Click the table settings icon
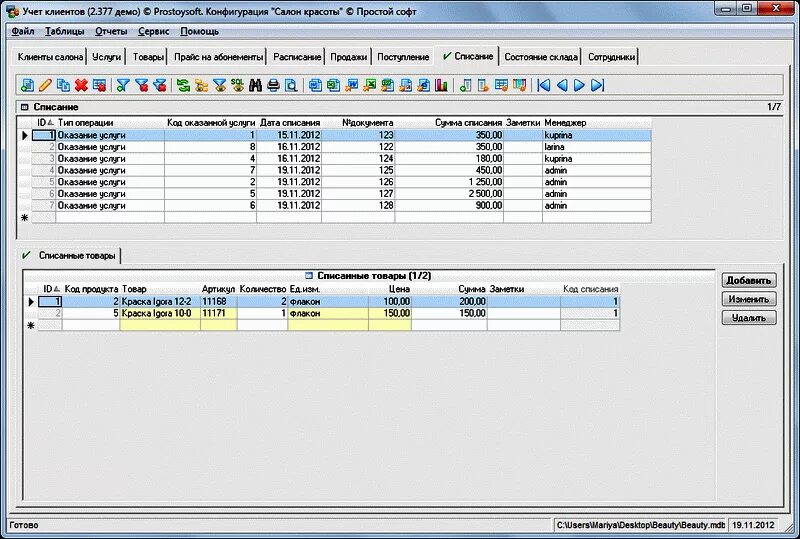 click(x=502, y=85)
